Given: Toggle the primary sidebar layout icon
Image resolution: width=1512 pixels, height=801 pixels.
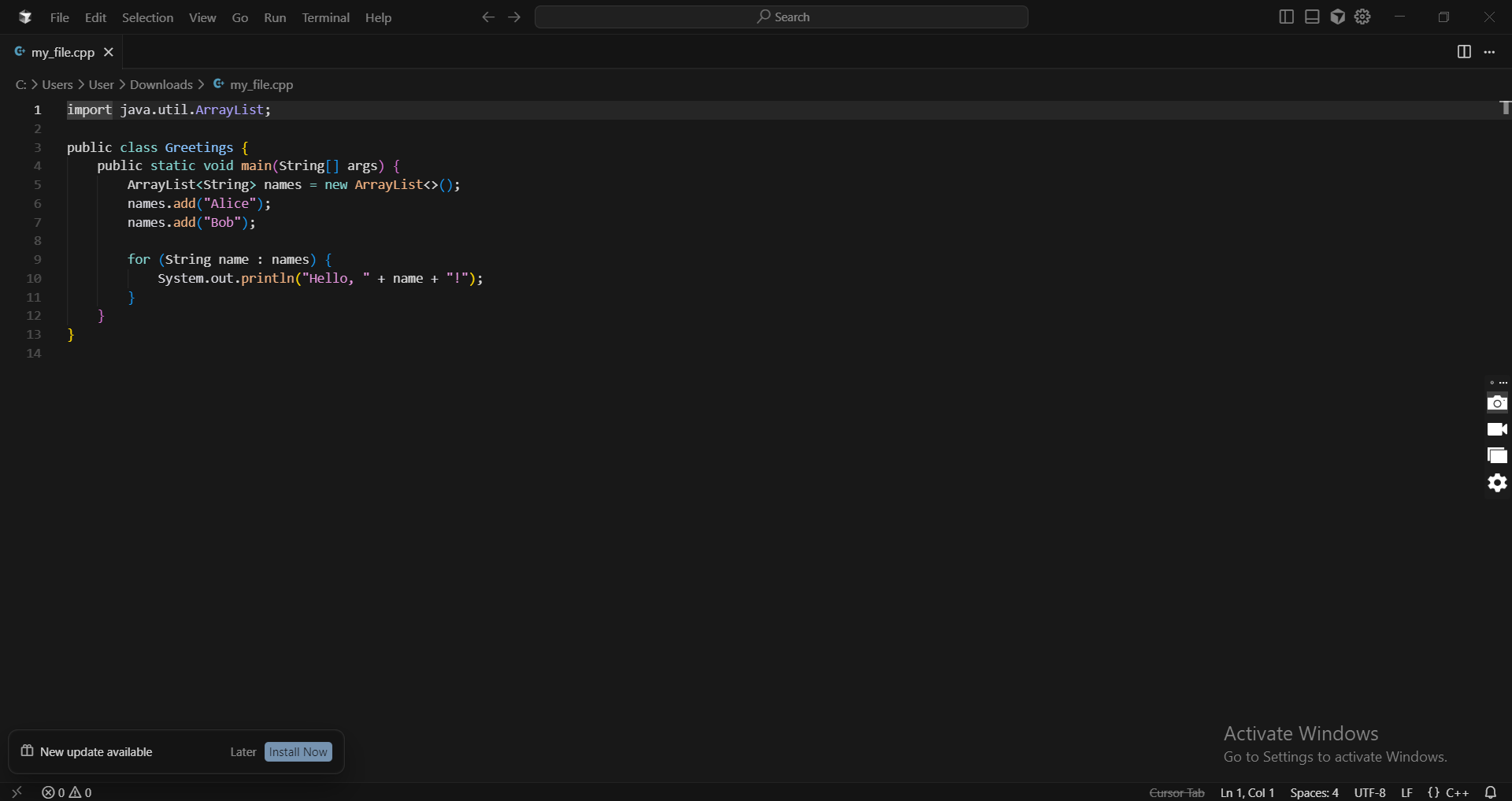Looking at the screenshot, I should click(x=1286, y=17).
